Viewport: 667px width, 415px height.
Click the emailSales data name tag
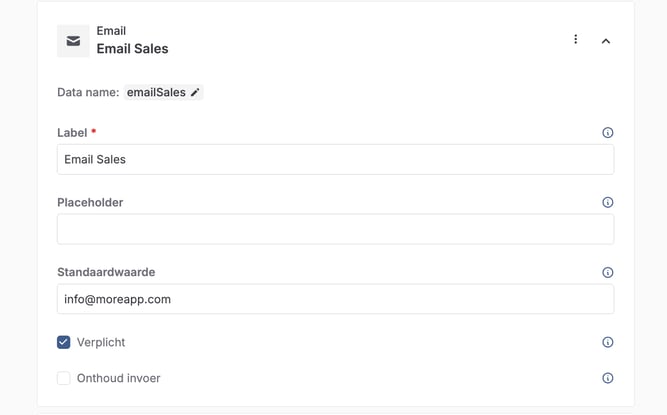(x=156, y=93)
